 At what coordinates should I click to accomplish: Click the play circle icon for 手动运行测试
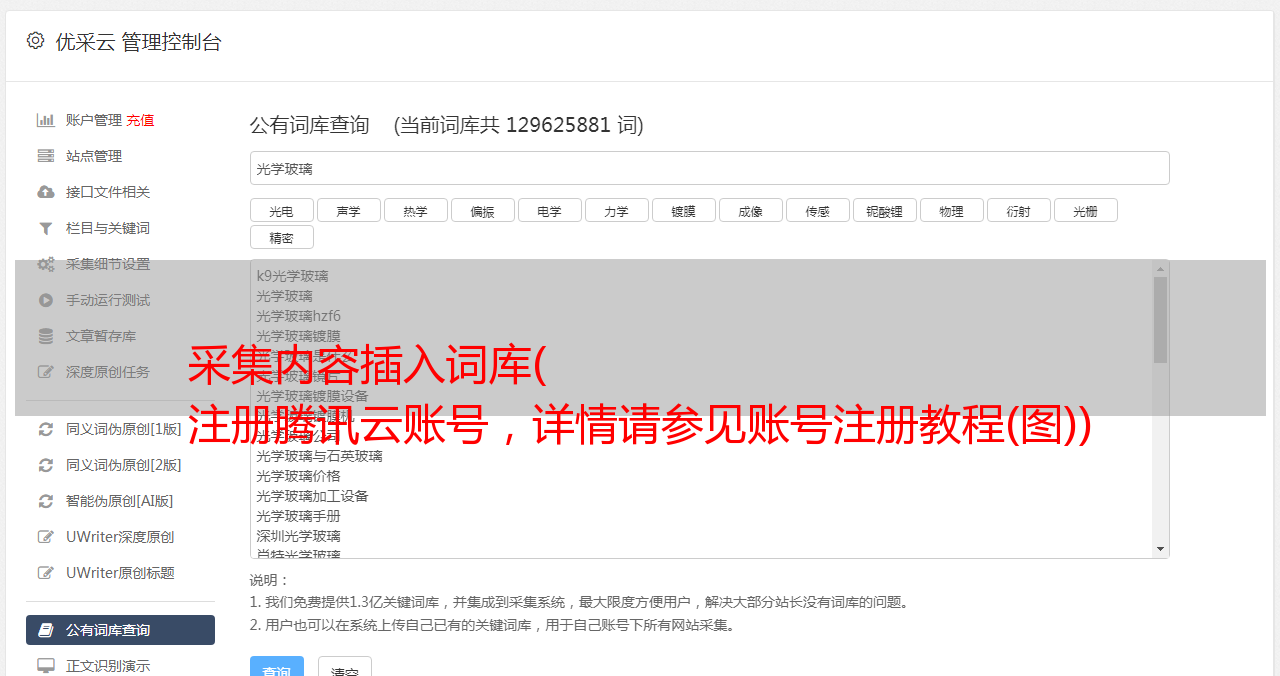pyautogui.click(x=46, y=300)
